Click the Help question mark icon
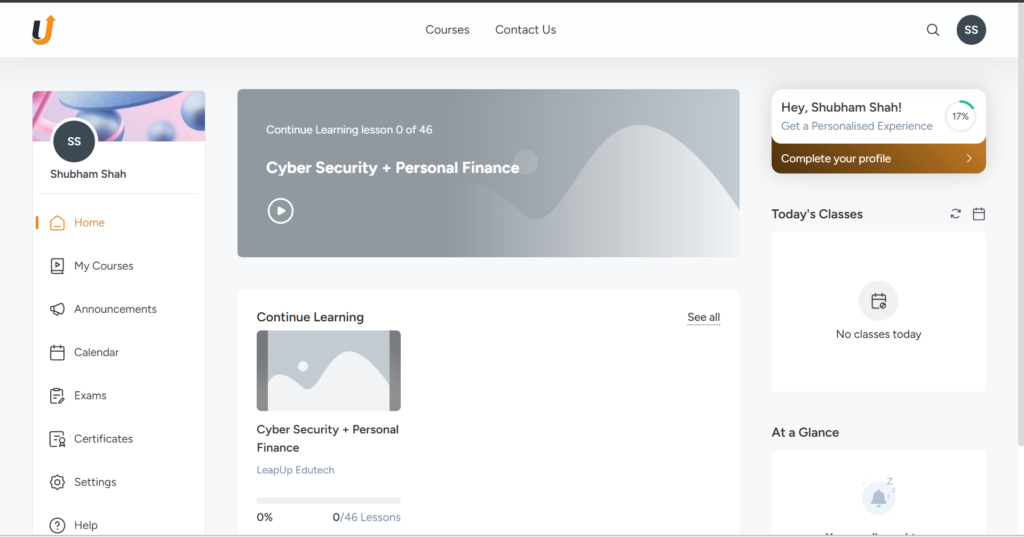 pos(57,525)
